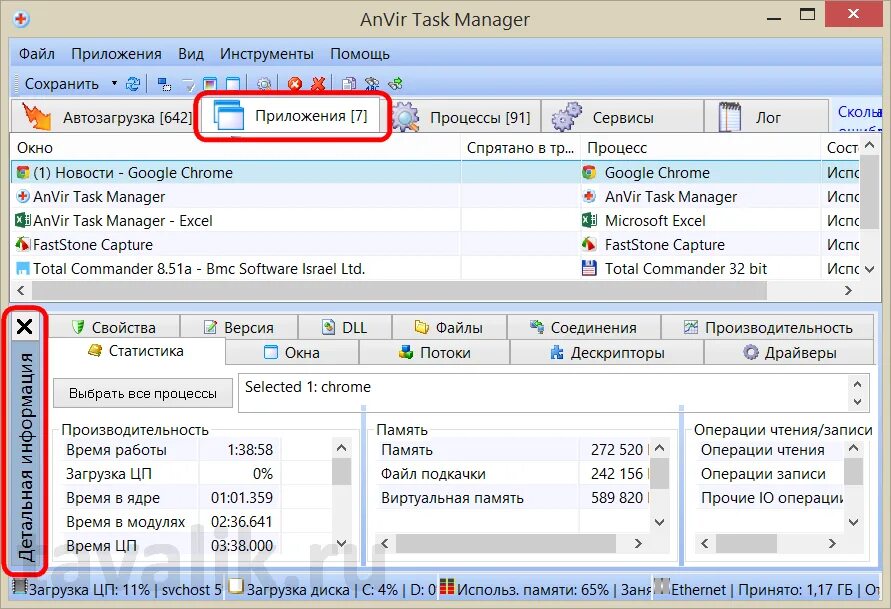The image size is (891, 609).
Task: Sort by the Процесс column header
Action: tap(700, 148)
